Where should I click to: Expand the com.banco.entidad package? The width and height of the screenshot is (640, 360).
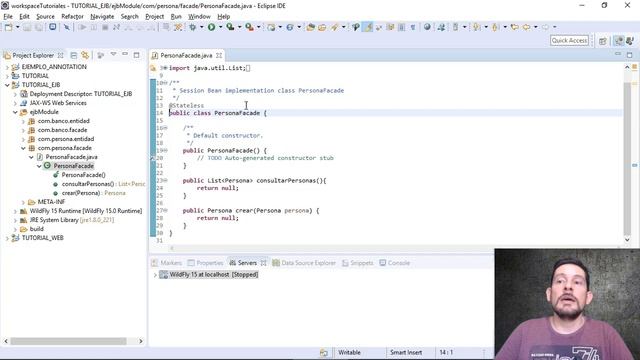tap(23, 121)
